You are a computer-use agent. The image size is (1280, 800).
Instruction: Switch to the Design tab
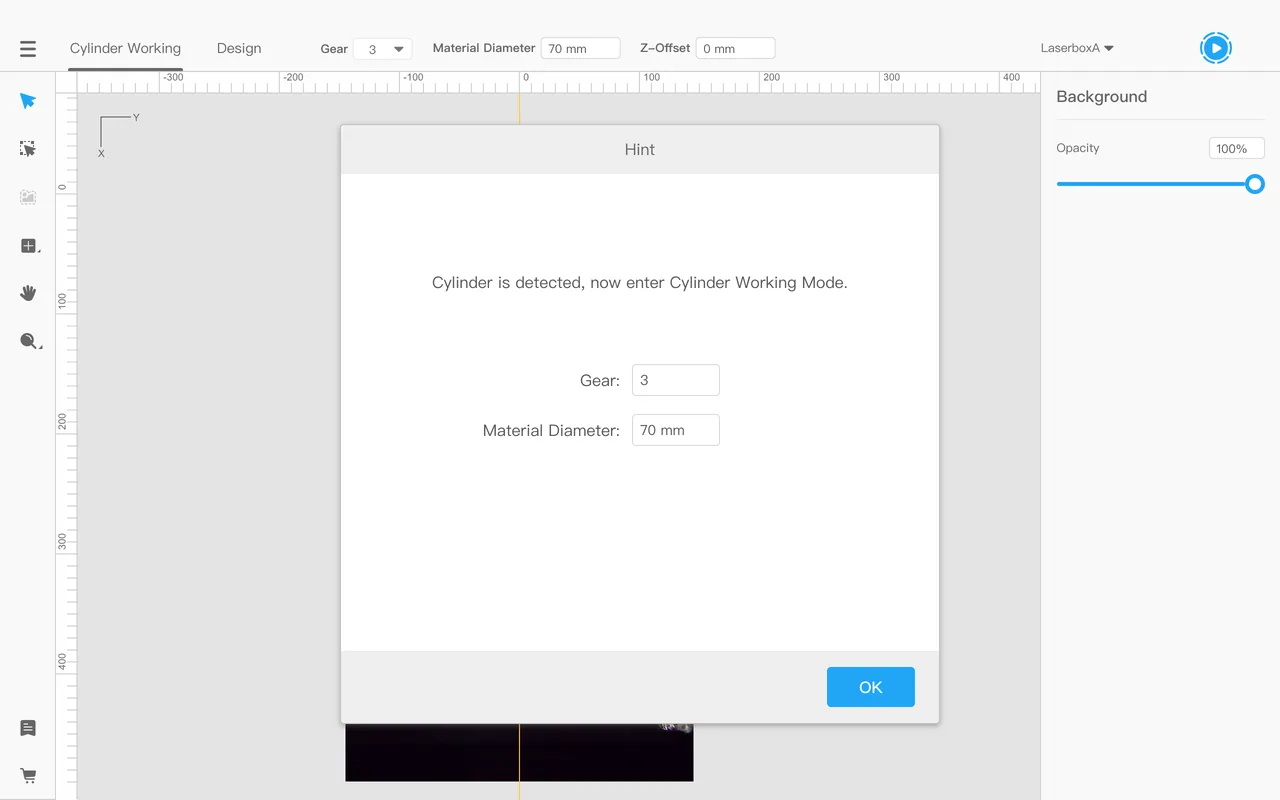pyautogui.click(x=239, y=48)
